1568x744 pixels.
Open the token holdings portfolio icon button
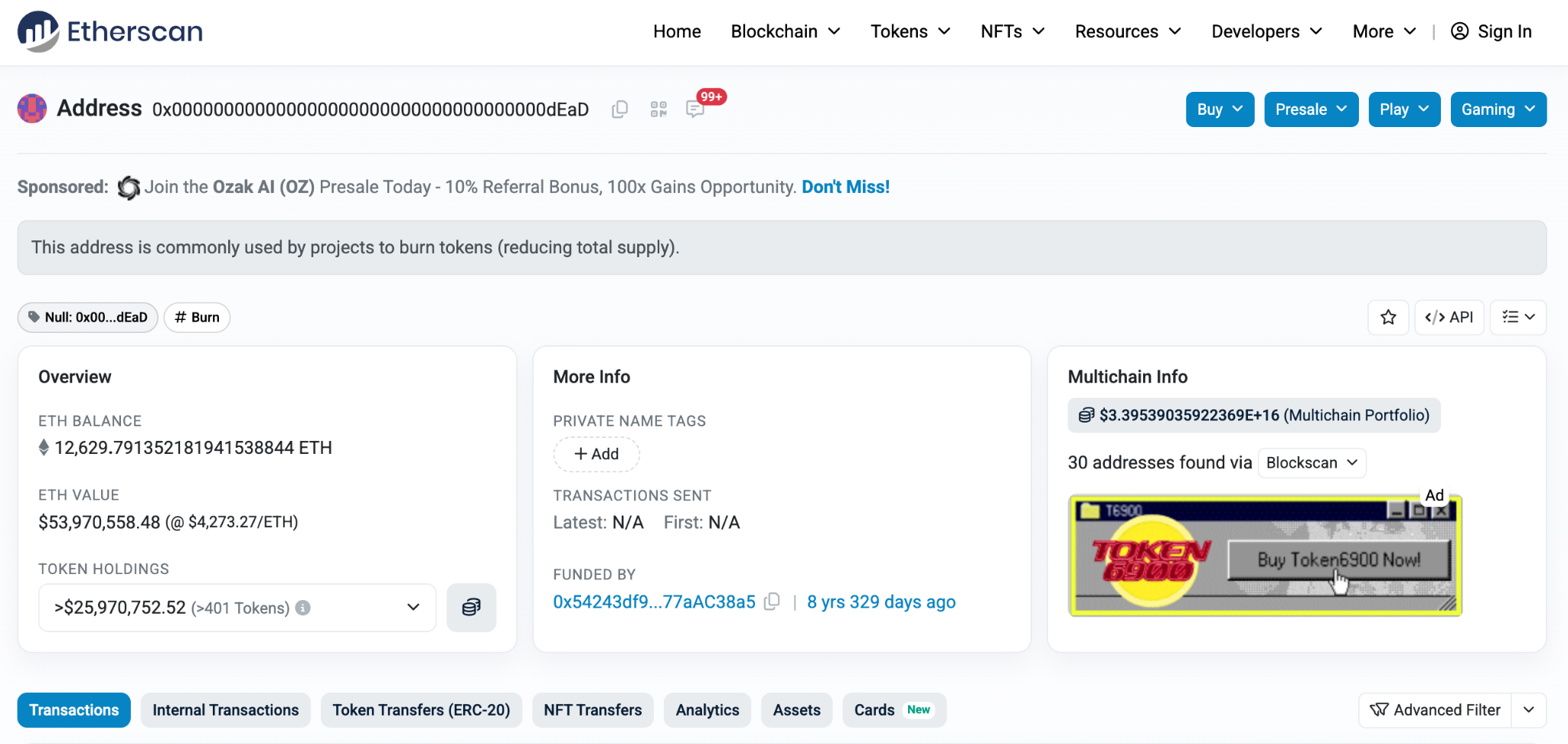[x=471, y=608]
